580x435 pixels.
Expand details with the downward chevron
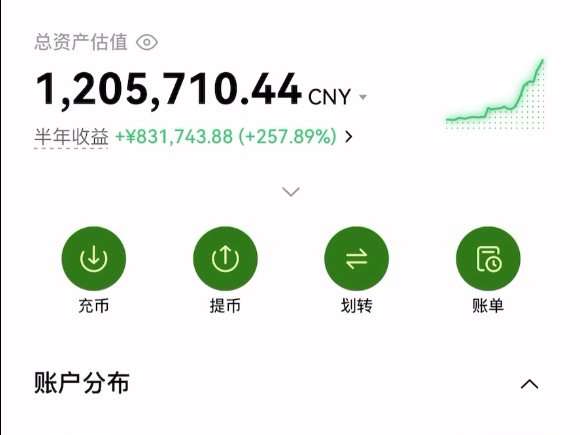coord(291,192)
